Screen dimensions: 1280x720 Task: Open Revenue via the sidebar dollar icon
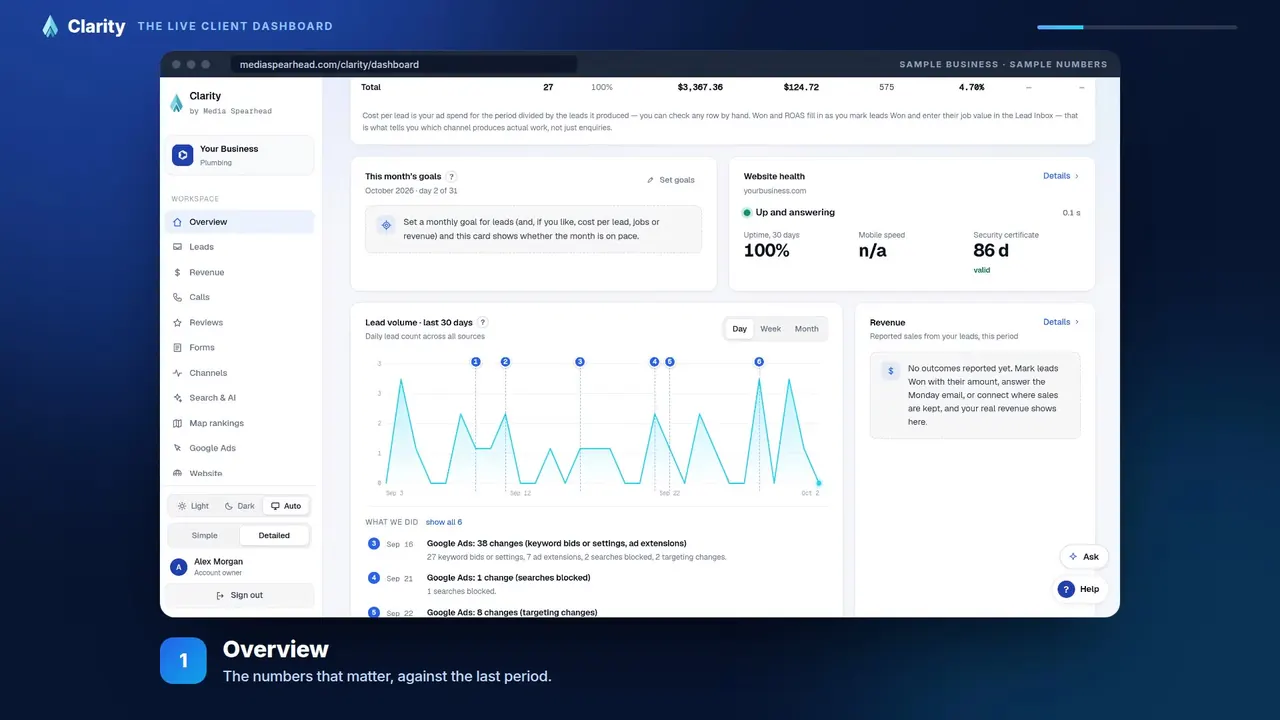[178, 272]
